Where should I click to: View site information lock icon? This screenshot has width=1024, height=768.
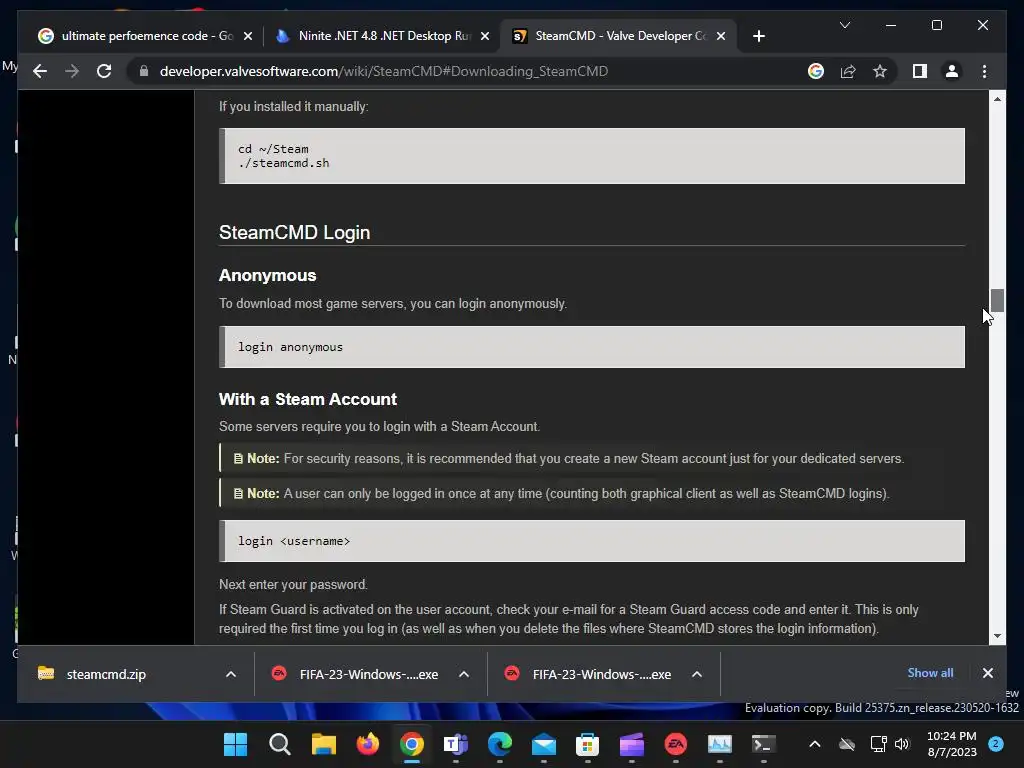(x=144, y=71)
